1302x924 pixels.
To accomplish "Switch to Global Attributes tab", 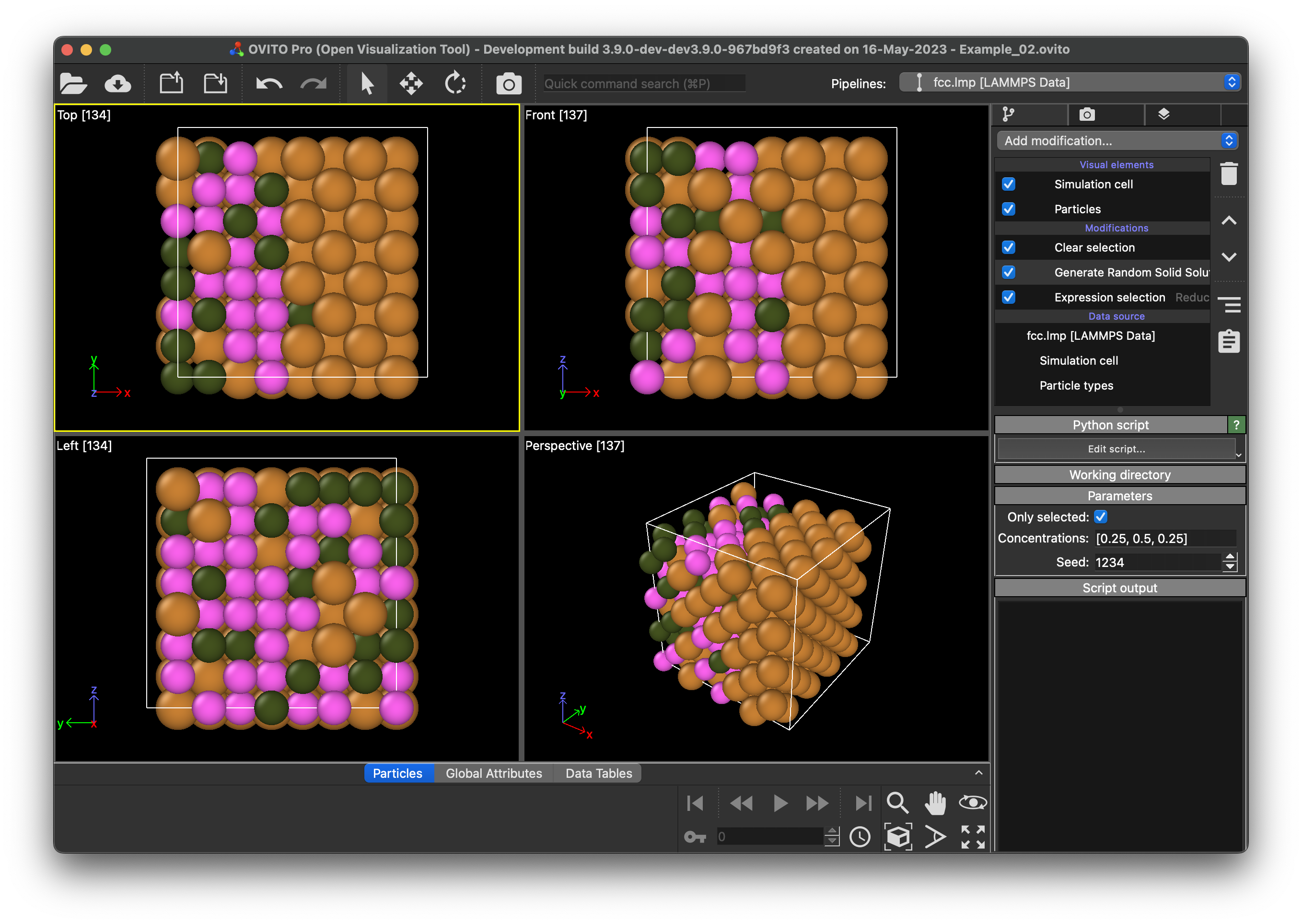I will point(493,773).
